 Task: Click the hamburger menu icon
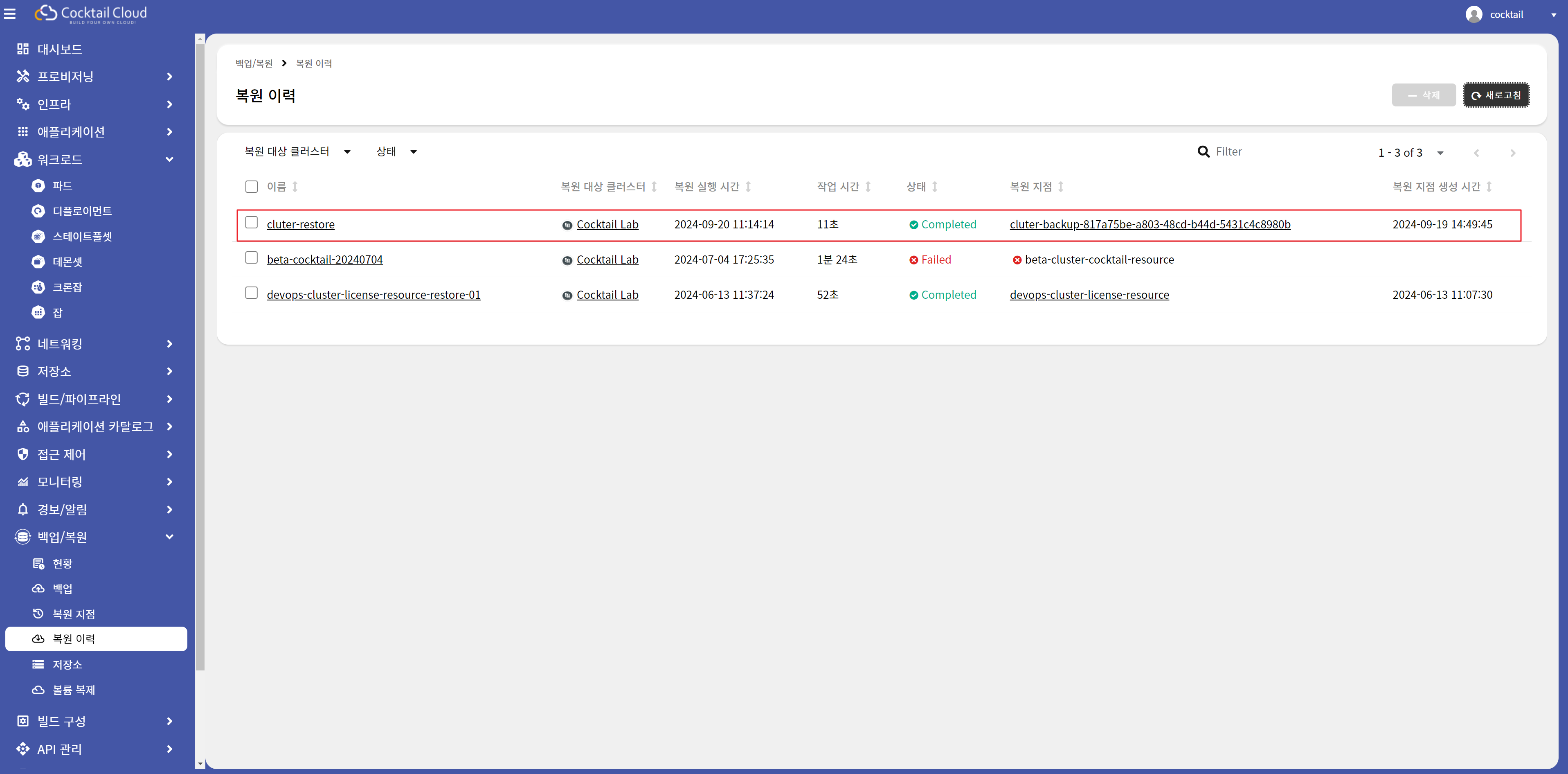(10, 14)
